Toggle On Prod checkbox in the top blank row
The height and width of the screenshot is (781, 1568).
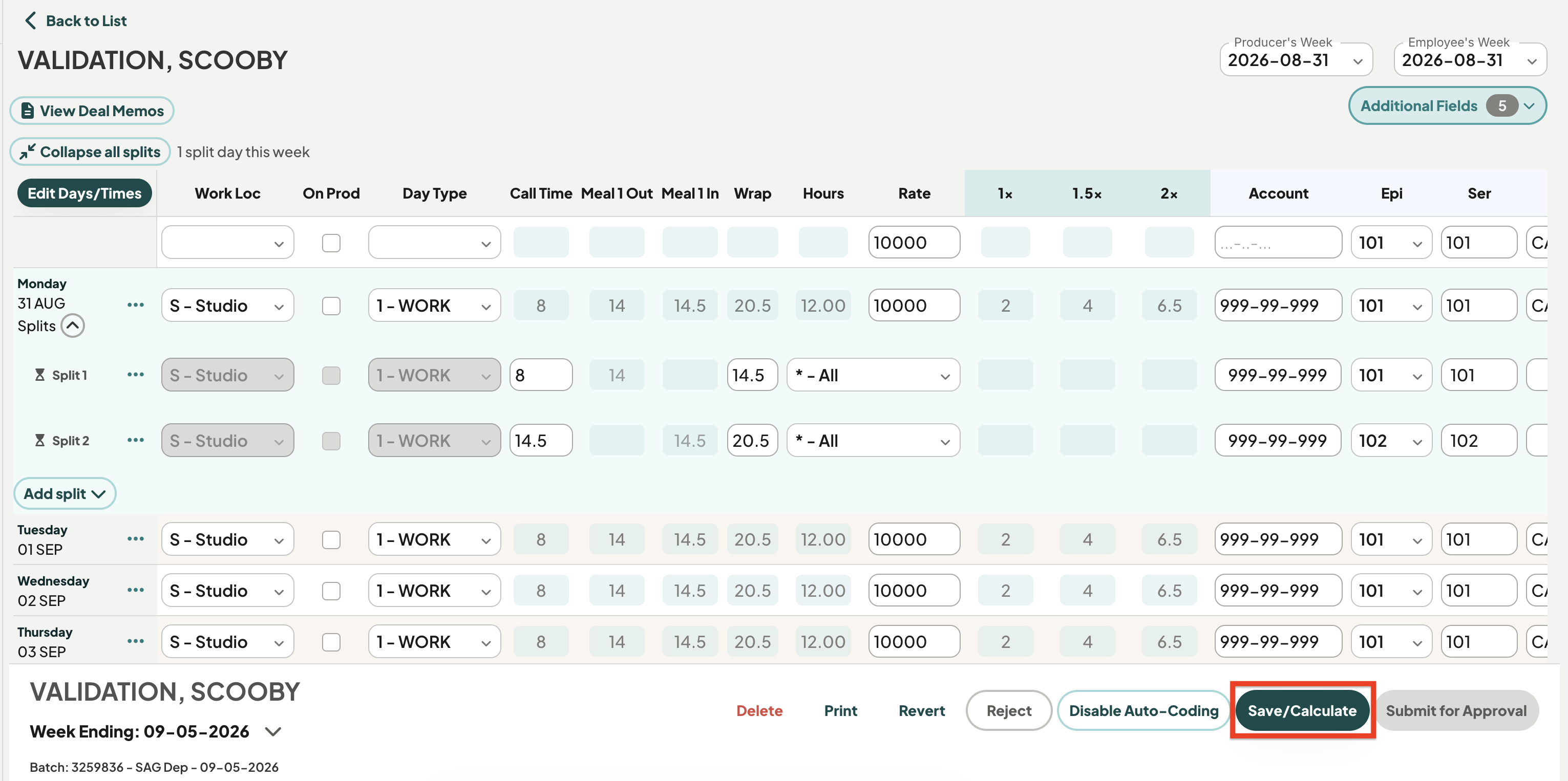[331, 243]
